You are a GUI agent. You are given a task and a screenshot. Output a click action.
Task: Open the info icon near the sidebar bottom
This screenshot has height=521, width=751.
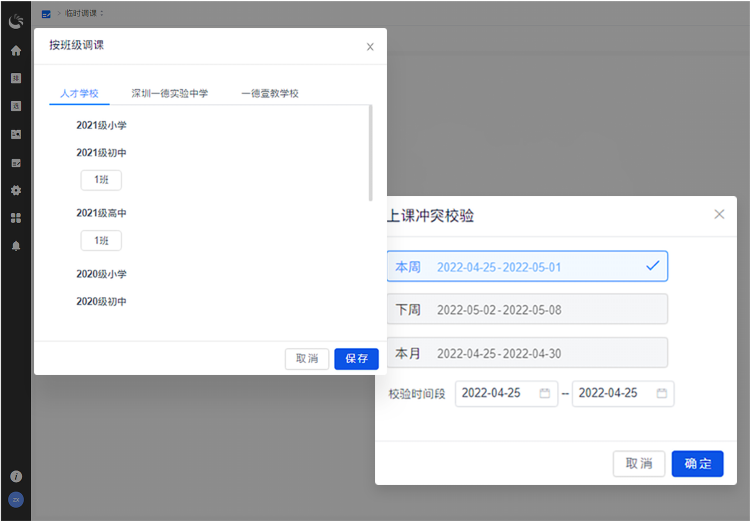(16, 476)
